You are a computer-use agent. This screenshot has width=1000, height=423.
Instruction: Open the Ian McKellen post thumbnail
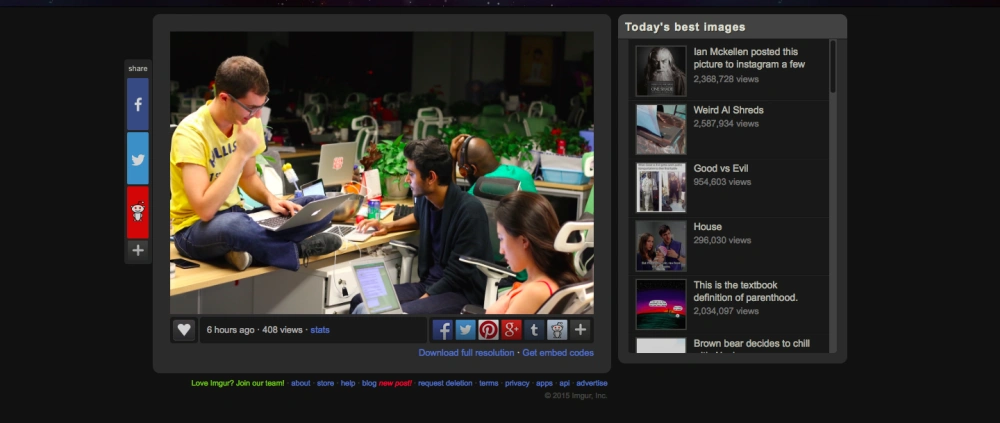click(661, 71)
